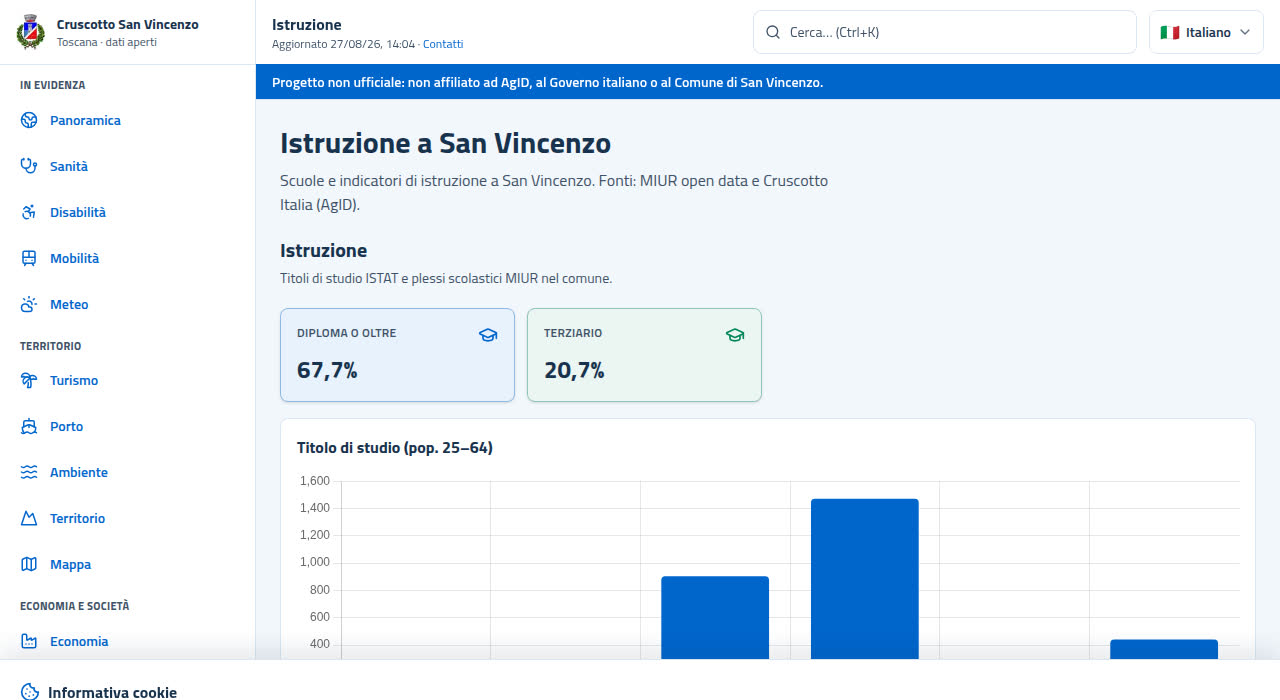Click the Mappa map icon
1280x700 pixels.
(29, 565)
